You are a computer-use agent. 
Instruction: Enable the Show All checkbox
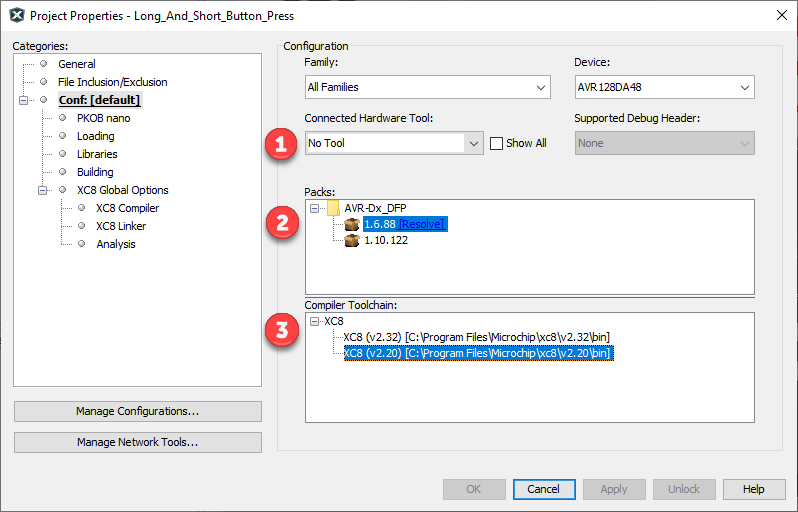pos(496,143)
